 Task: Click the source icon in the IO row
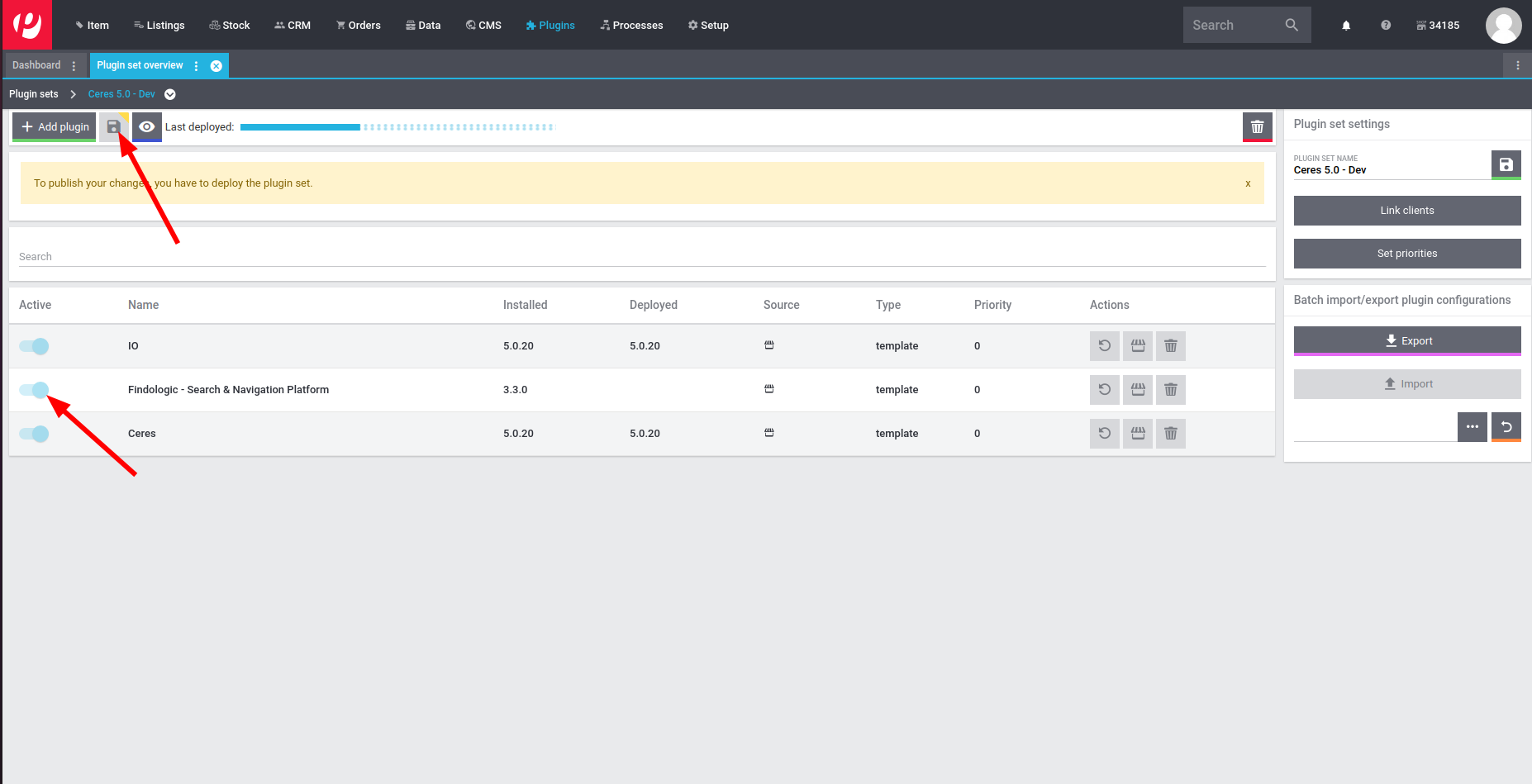[x=769, y=345]
